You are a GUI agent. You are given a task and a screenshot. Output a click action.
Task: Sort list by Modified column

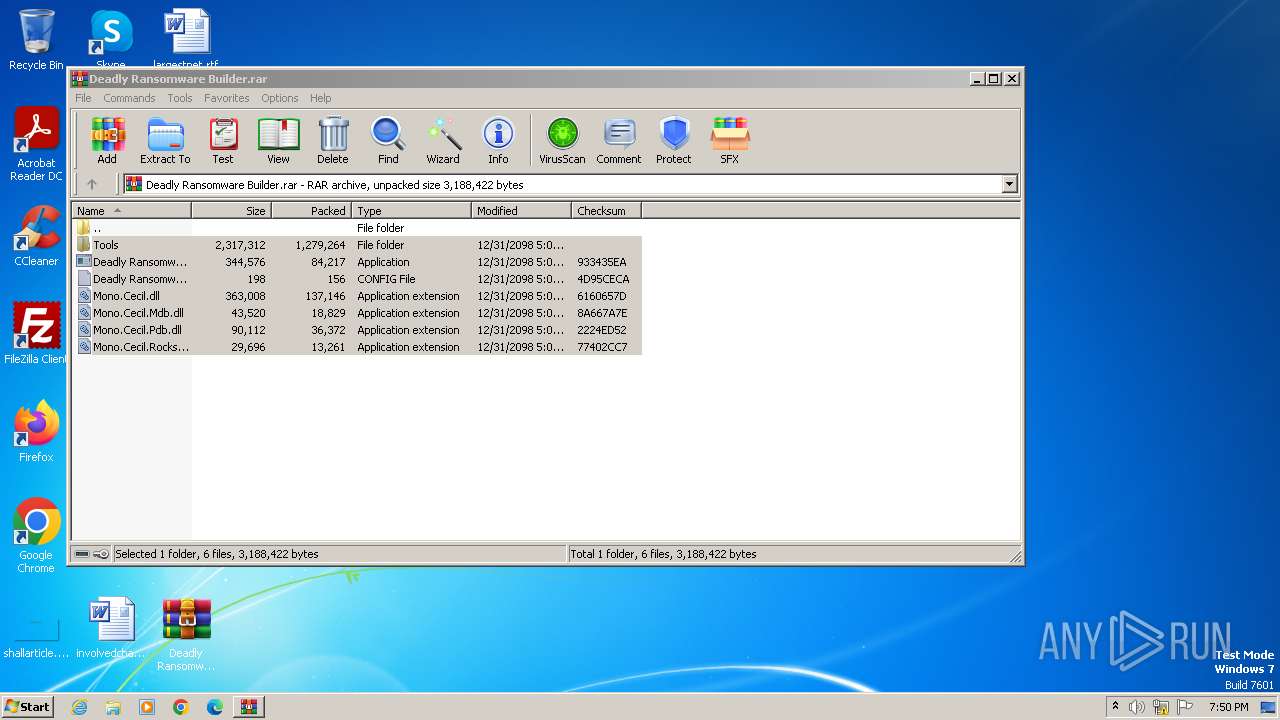click(521, 211)
